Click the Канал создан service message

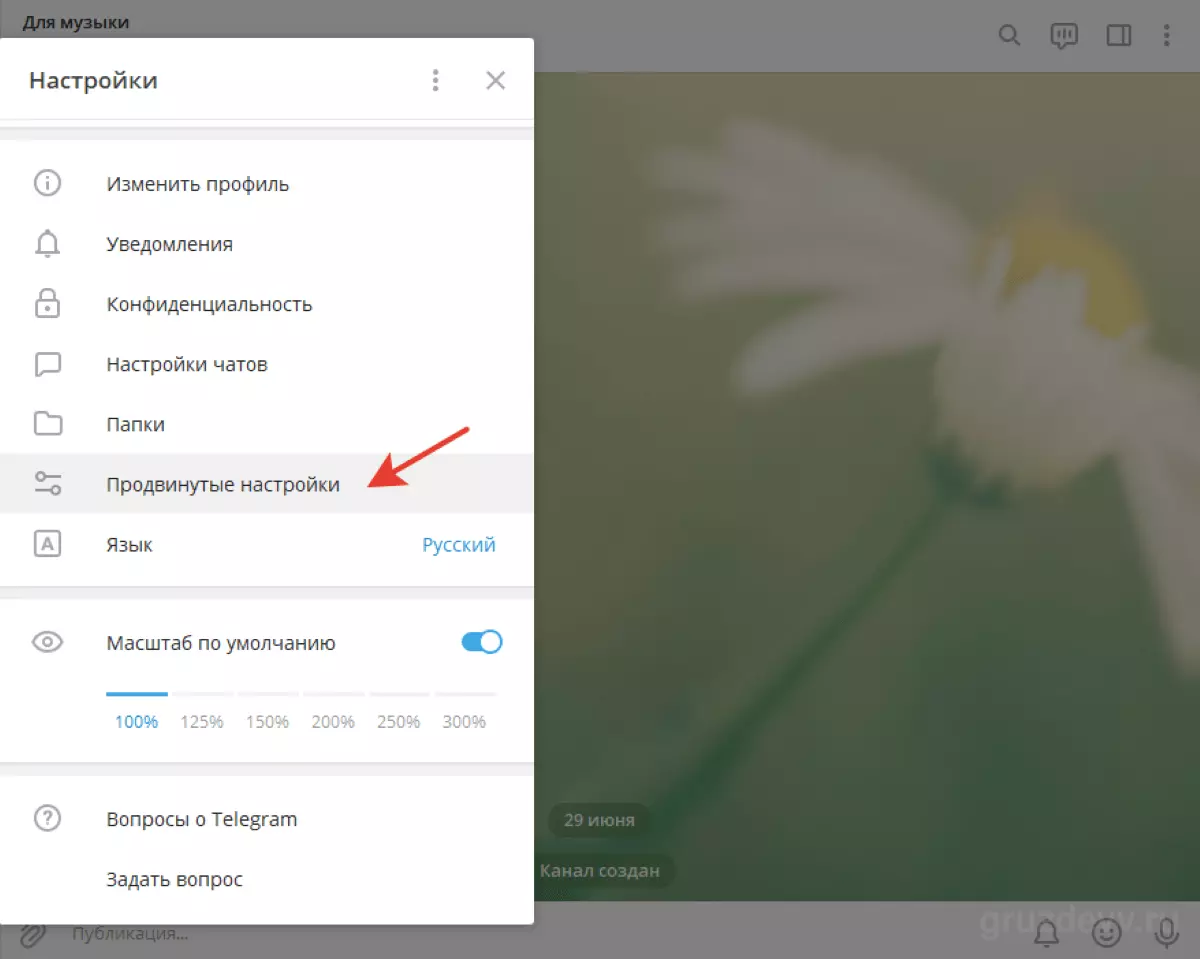point(599,870)
